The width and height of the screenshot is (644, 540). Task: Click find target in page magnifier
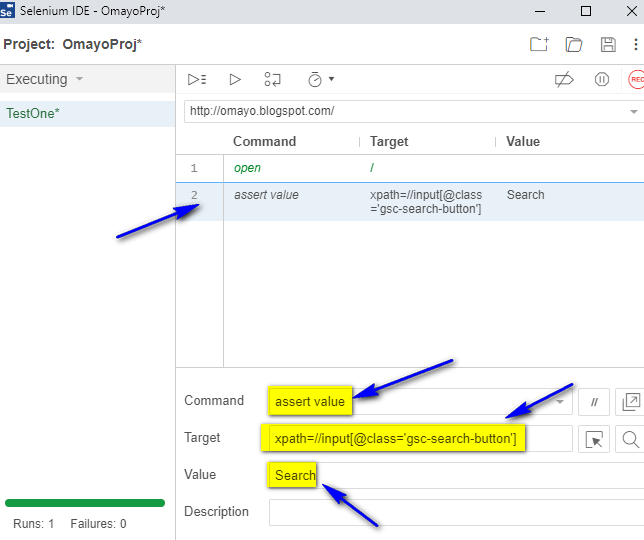tap(630, 439)
